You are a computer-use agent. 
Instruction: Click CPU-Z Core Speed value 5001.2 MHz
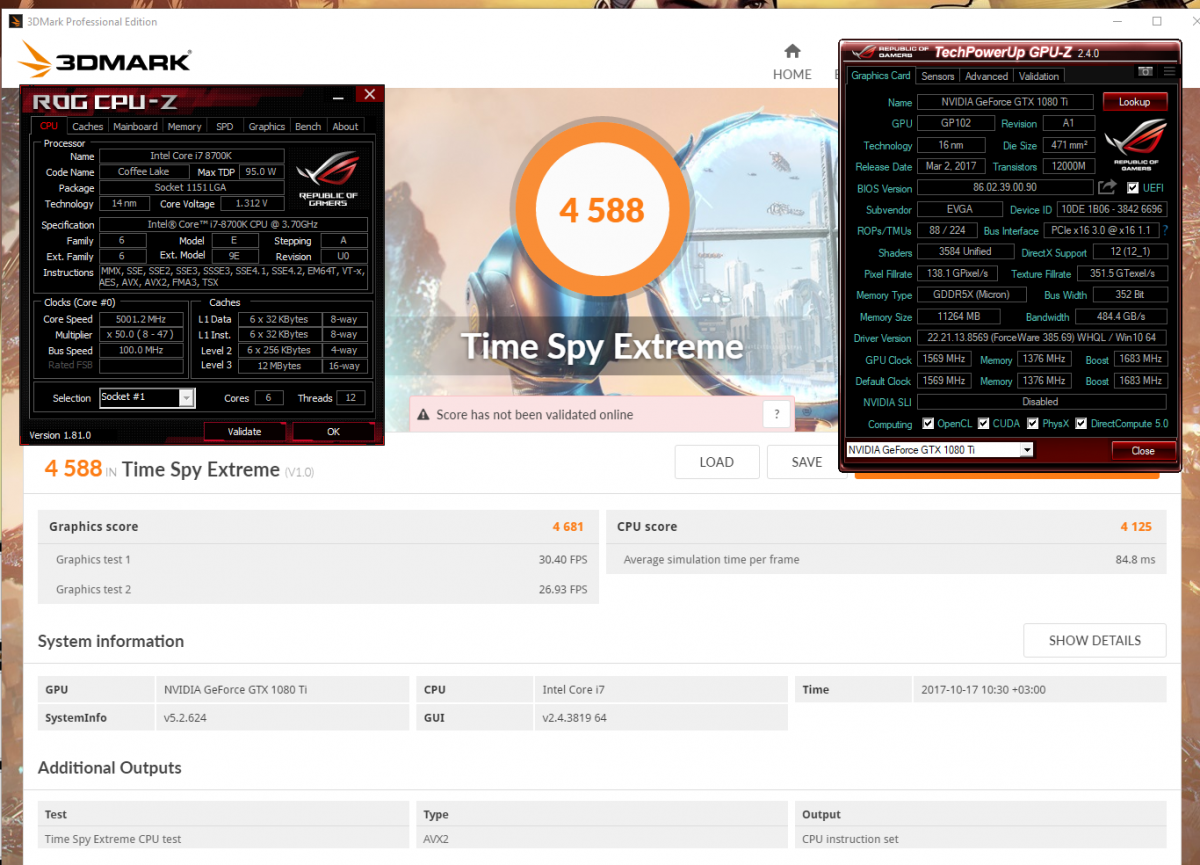[139, 319]
